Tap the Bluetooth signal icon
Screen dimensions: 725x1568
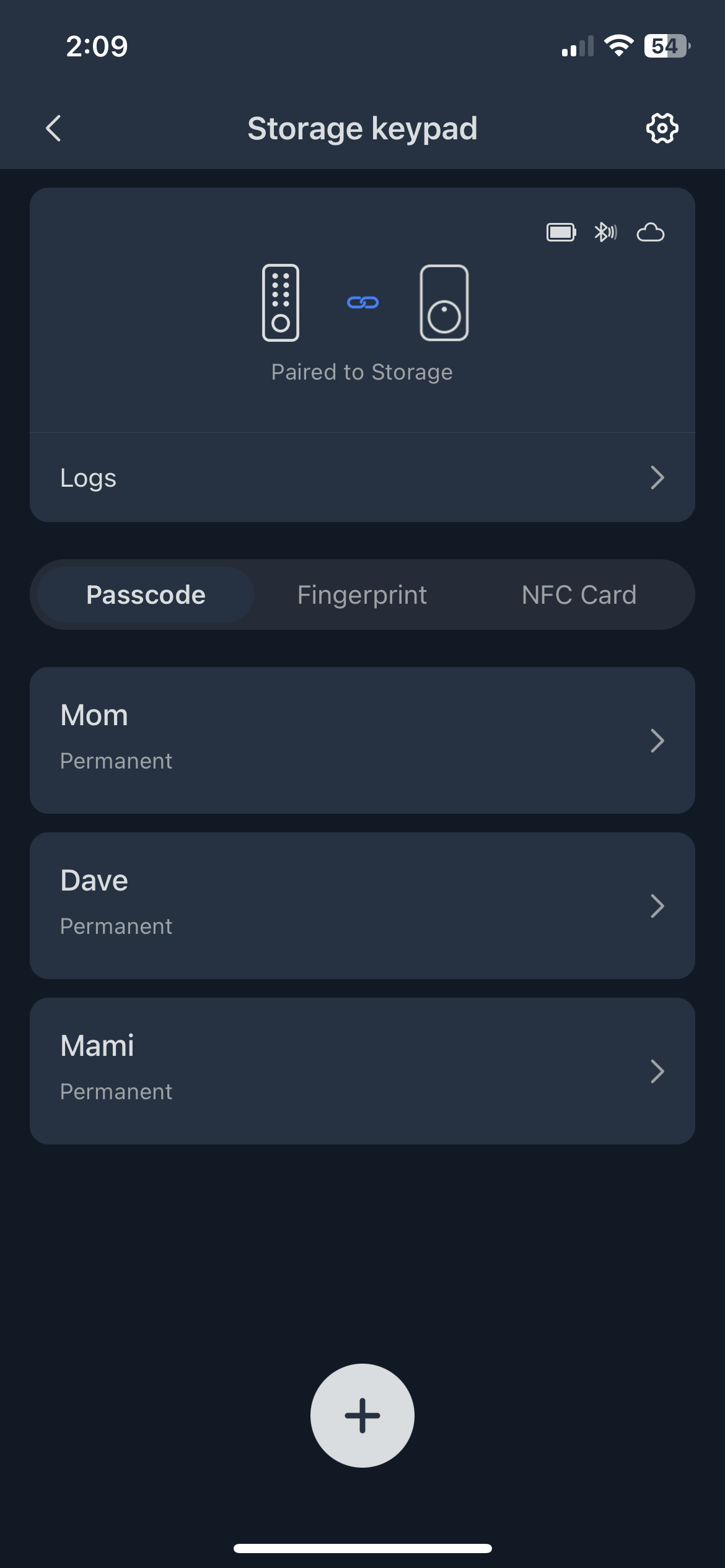point(605,233)
